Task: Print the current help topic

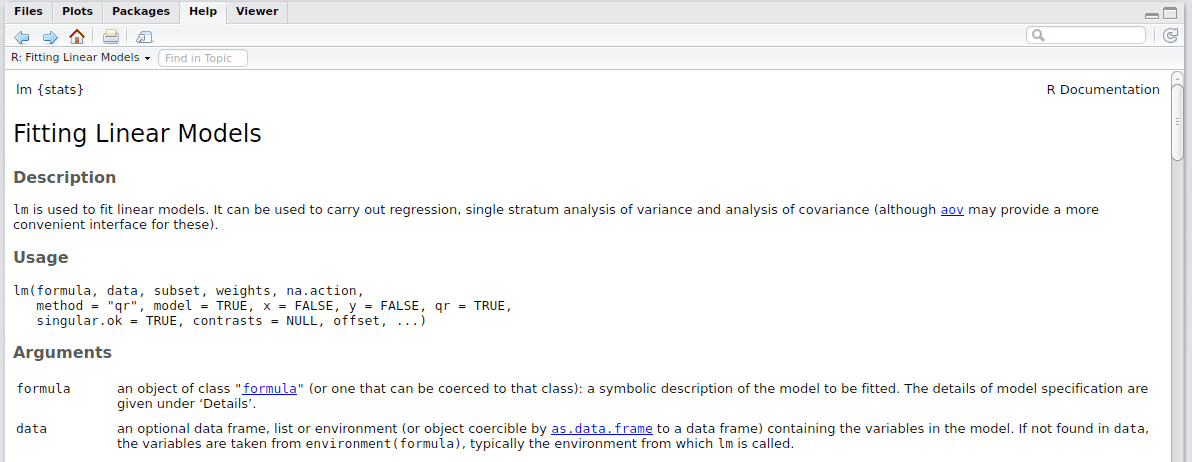Action: pos(111,37)
